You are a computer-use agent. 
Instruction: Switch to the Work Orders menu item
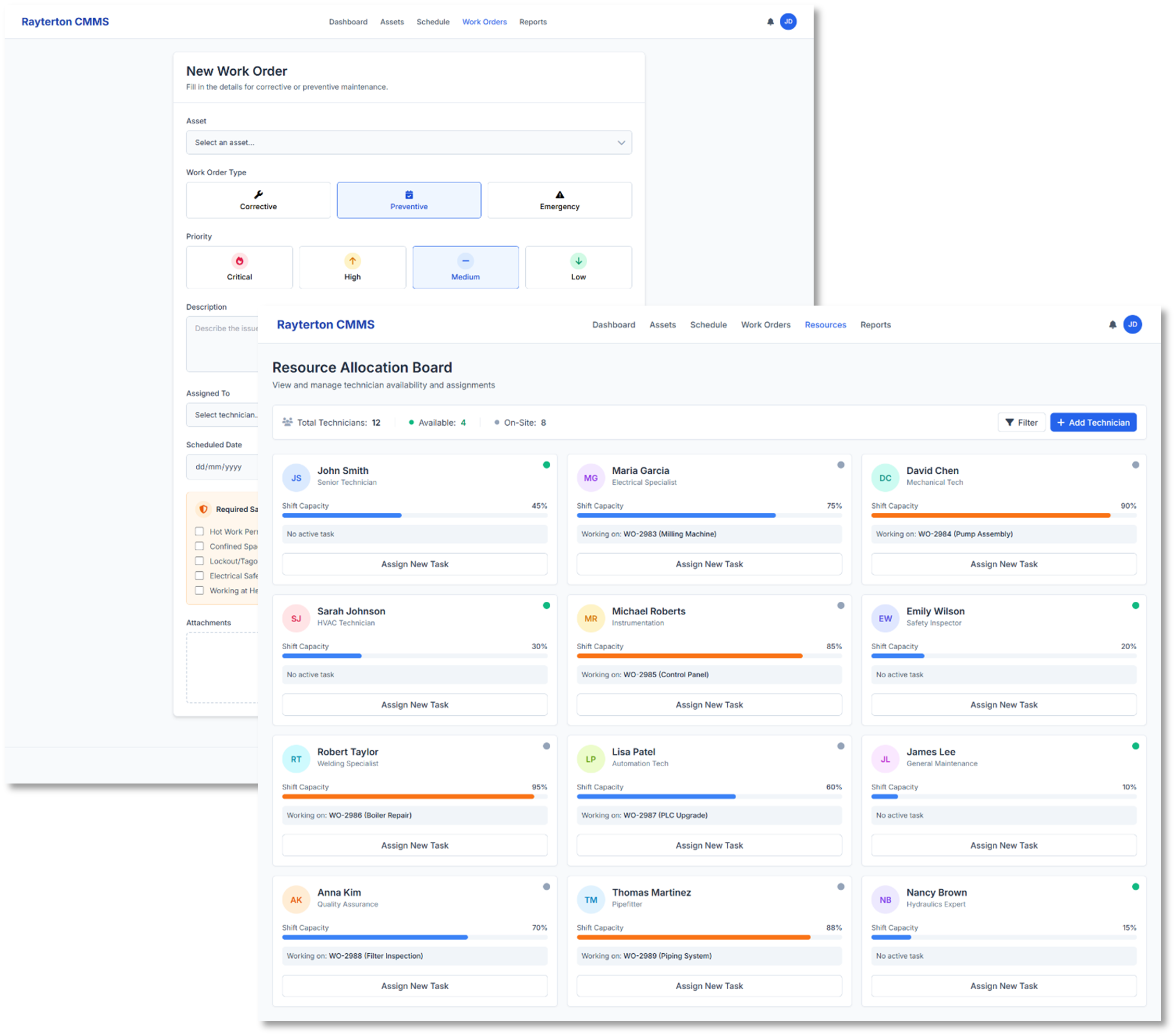point(766,324)
